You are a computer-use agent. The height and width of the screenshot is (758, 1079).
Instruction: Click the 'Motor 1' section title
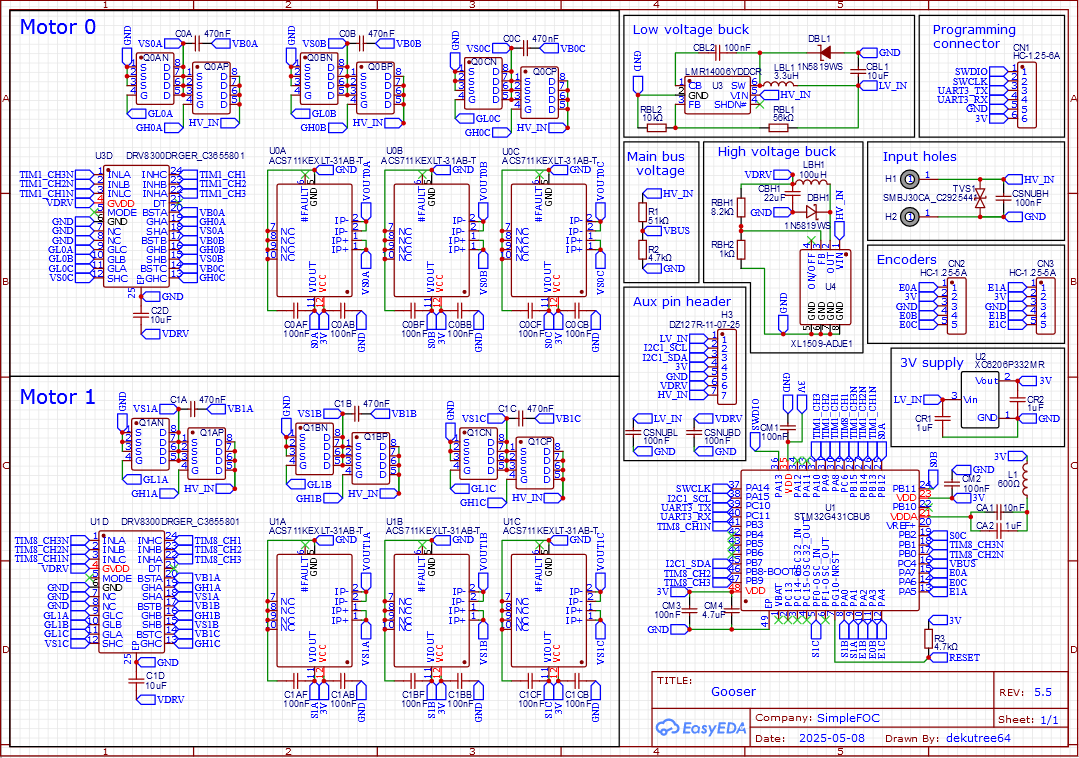coord(58,397)
